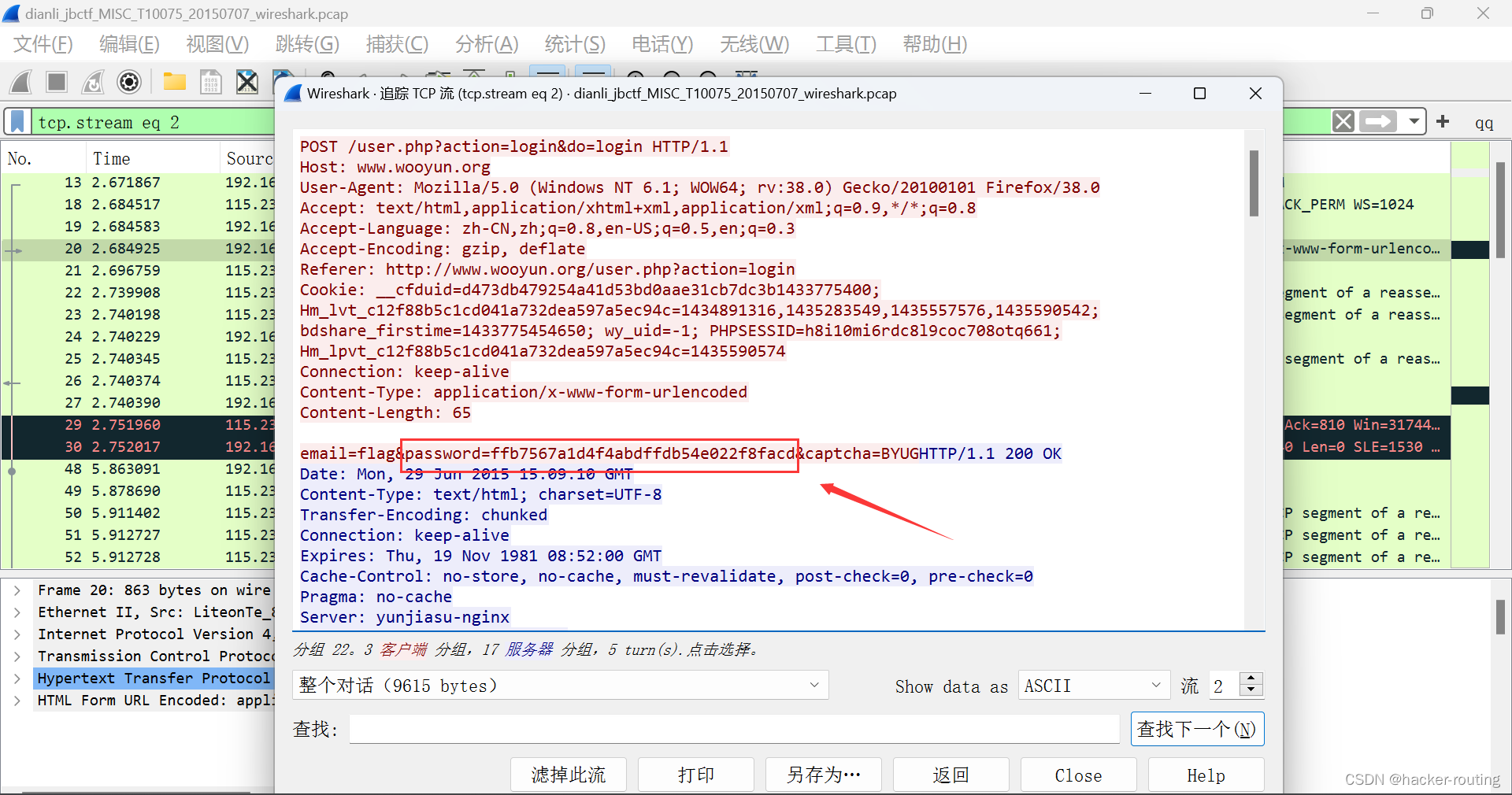The width and height of the screenshot is (1512, 795).
Task: Select packet row number 20
Action: tap(138, 248)
